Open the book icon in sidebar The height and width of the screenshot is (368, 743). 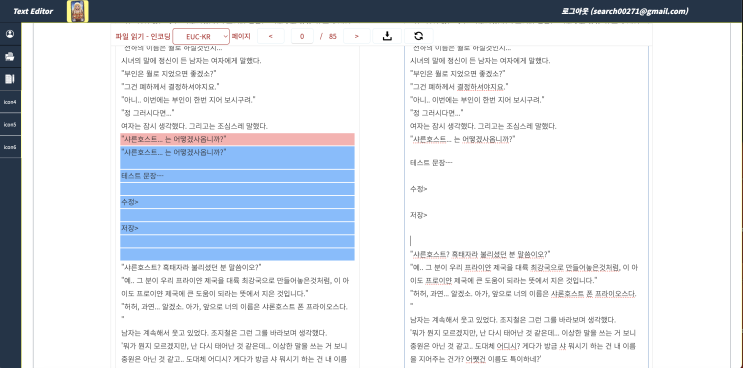point(10,79)
